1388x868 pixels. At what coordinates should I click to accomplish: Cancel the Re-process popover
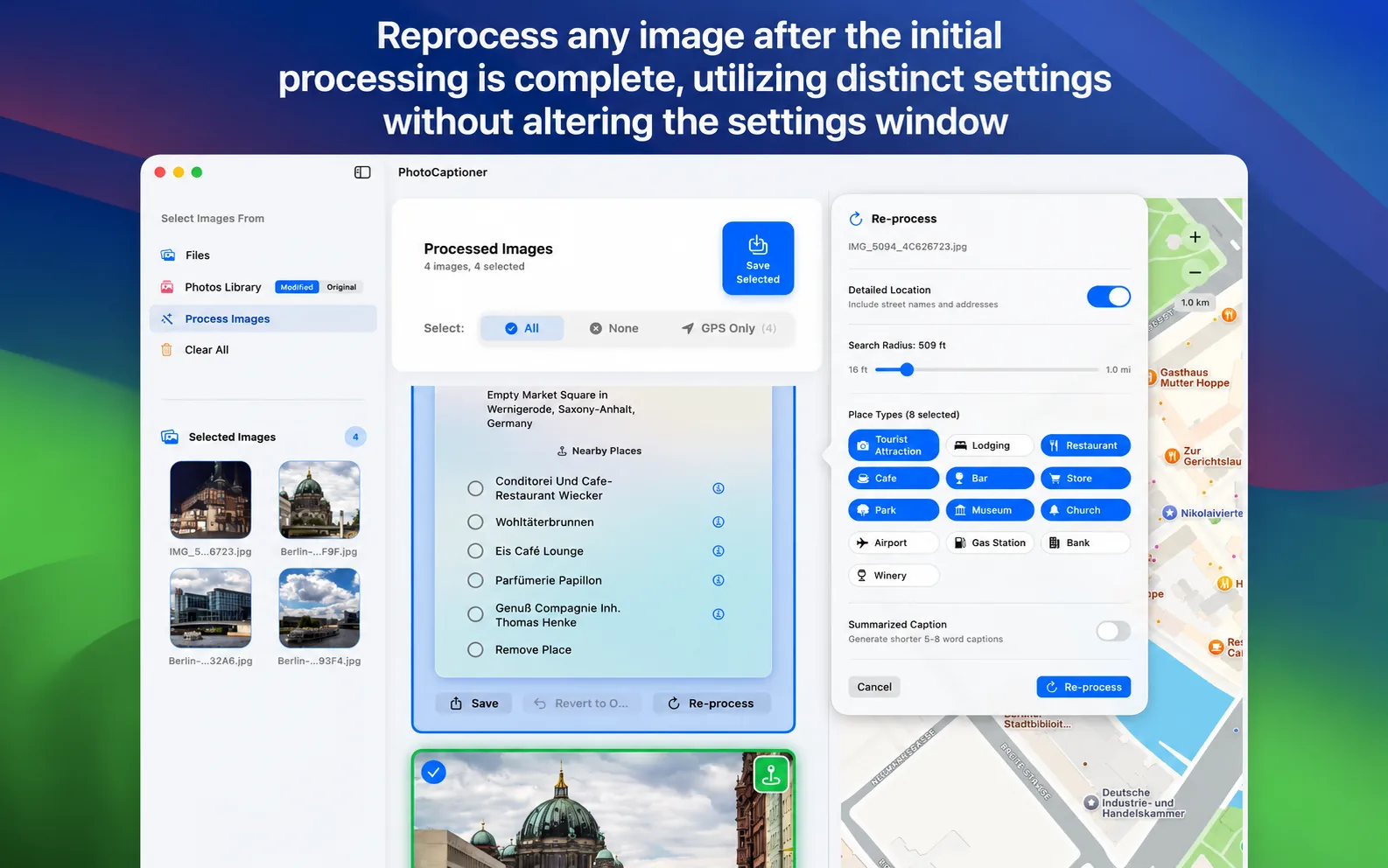874,687
